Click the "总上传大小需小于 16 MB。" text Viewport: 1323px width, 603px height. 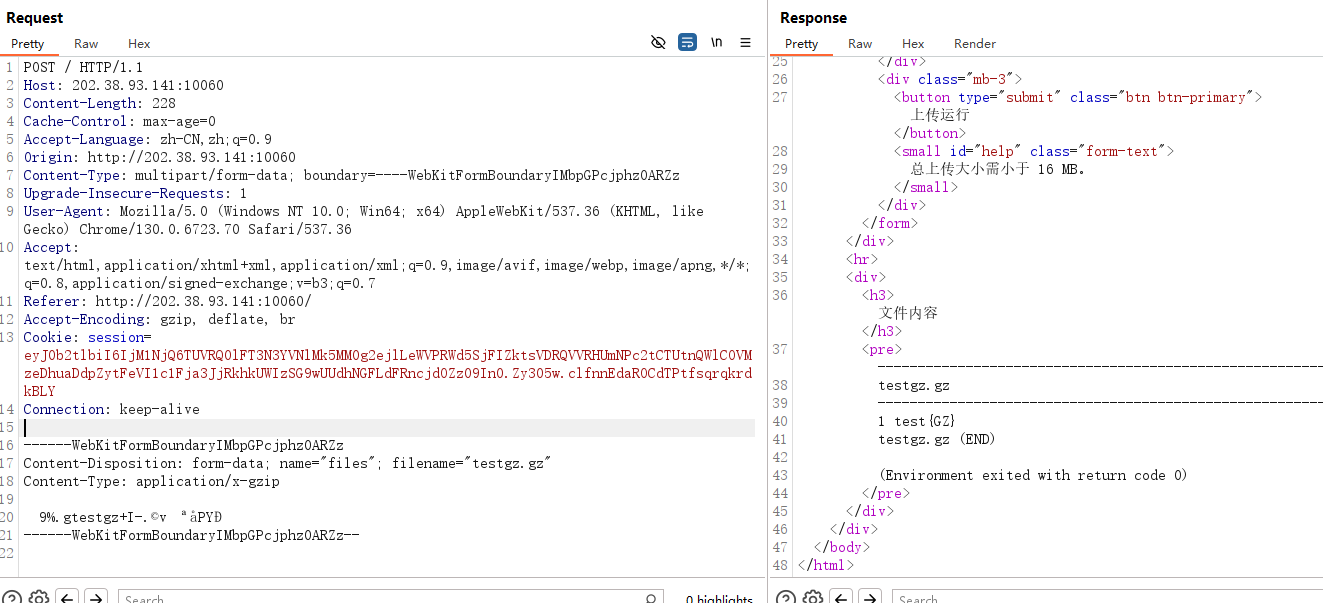pyautogui.click(x=998, y=169)
